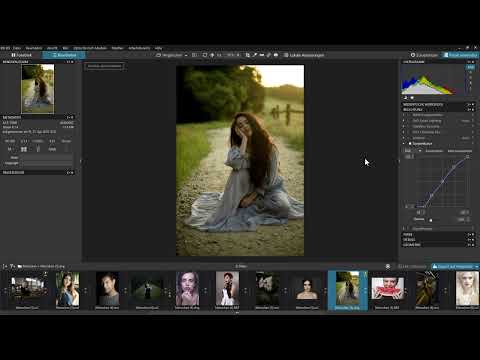Click the Gamma value field
Image resolution: width=480 pixels, height=360 pixels.
coord(461,220)
